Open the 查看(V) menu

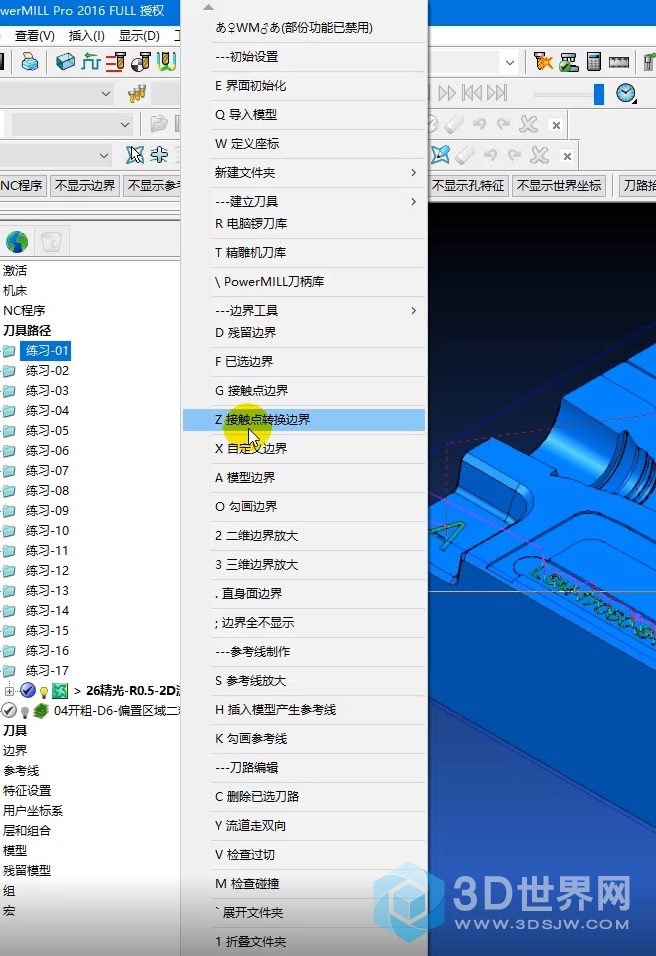(35, 35)
